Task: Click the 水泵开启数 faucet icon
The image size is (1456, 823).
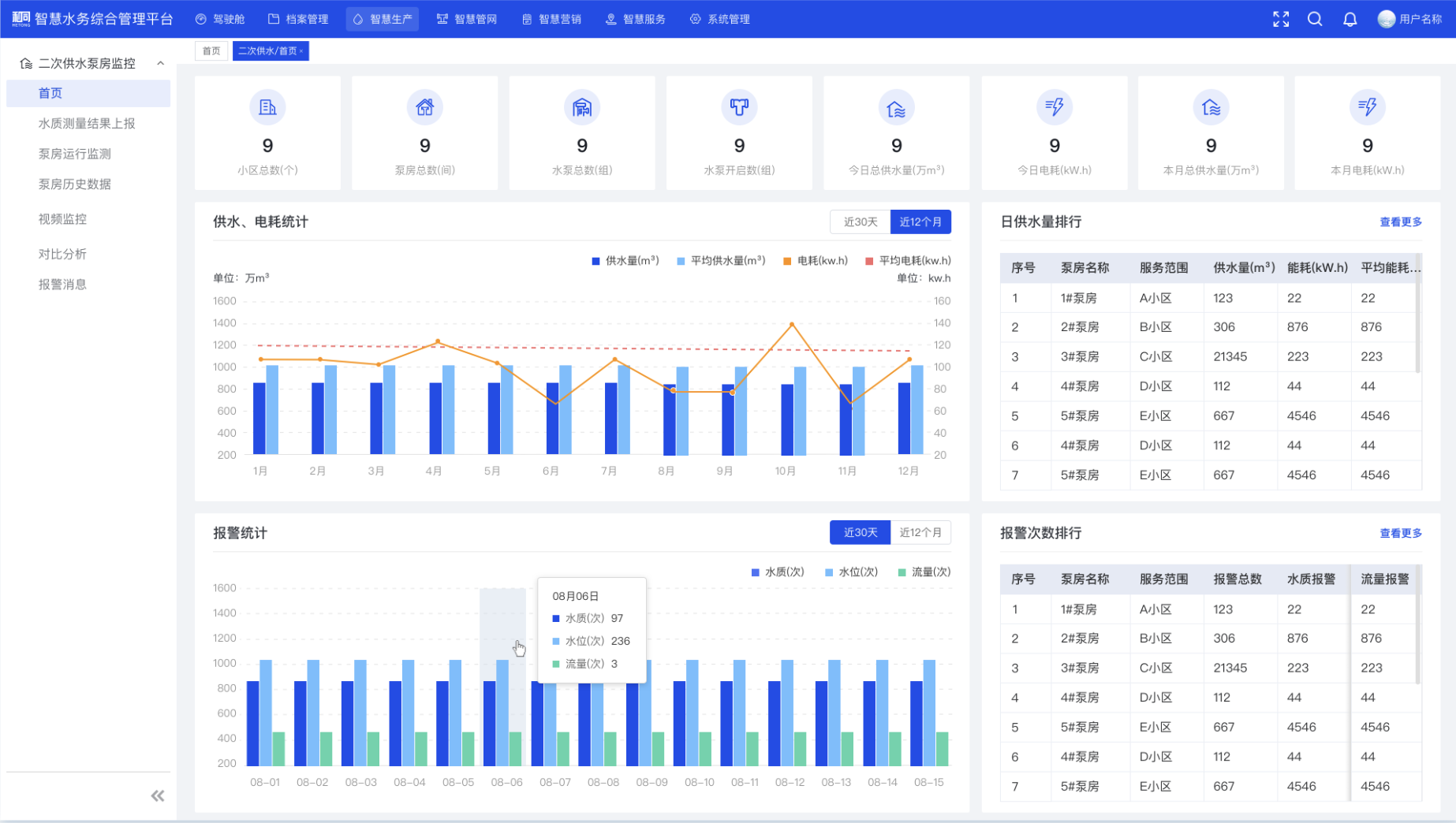Action: pos(739,107)
